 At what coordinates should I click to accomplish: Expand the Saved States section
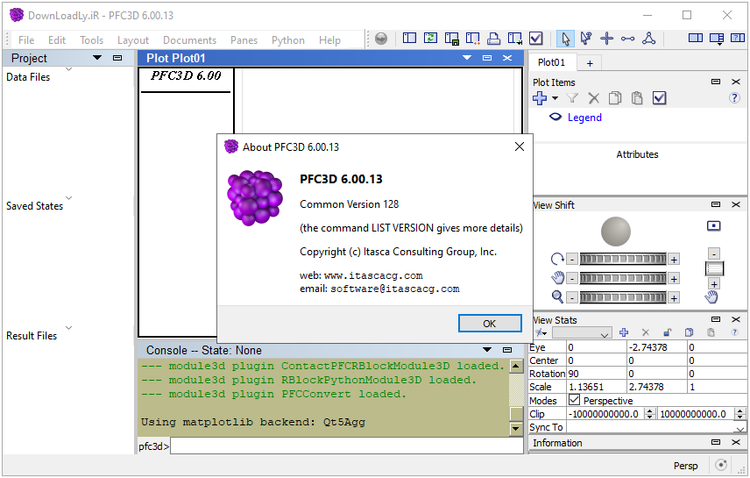coord(68,198)
